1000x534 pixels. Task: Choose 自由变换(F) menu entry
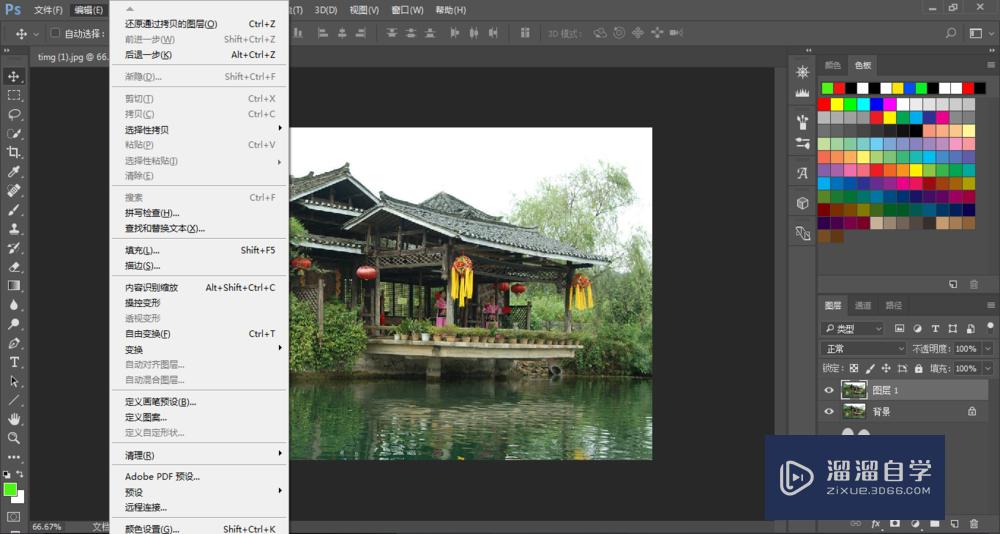200,334
